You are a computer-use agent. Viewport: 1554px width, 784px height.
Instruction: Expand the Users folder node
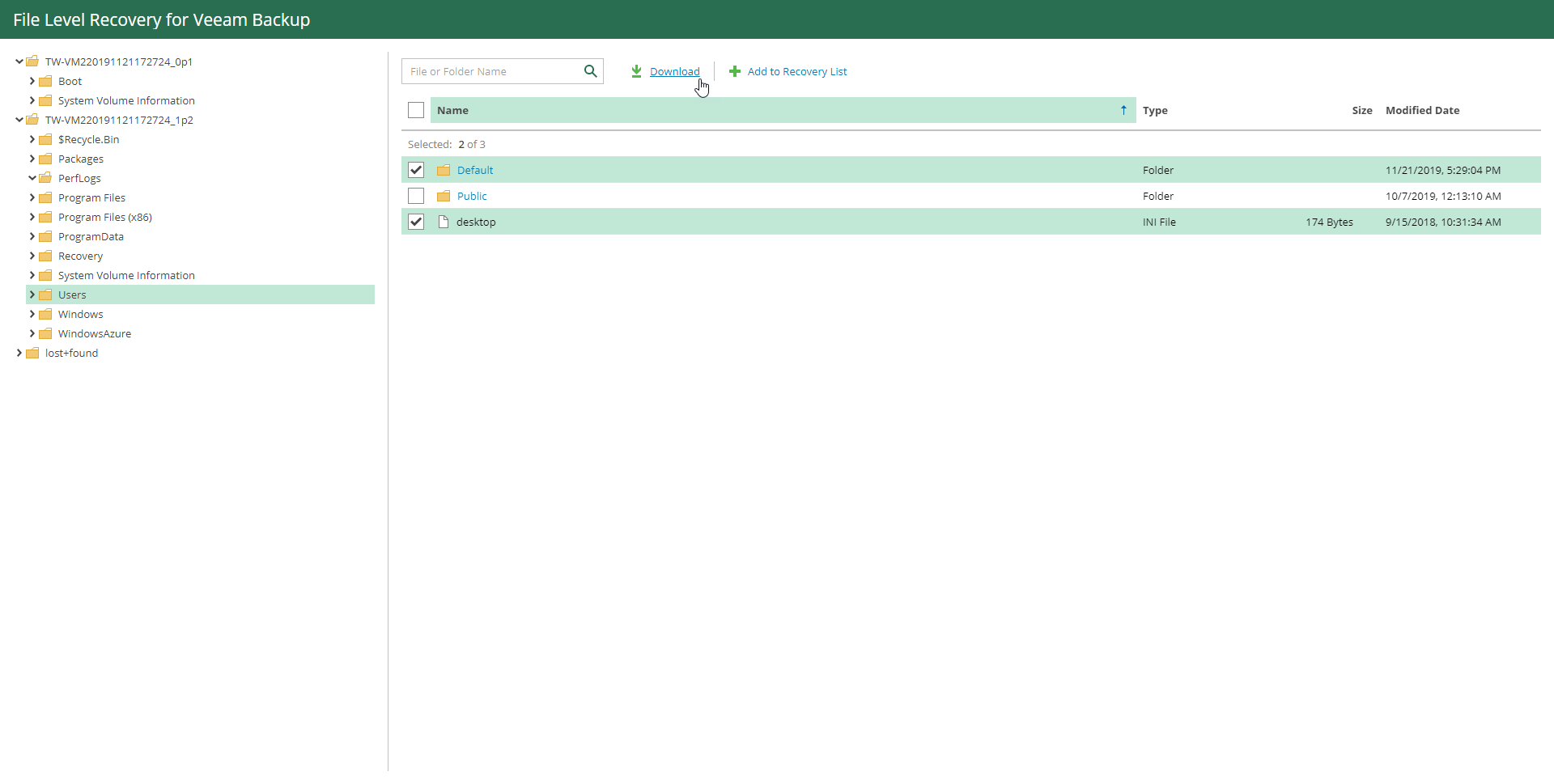click(32, 295)
